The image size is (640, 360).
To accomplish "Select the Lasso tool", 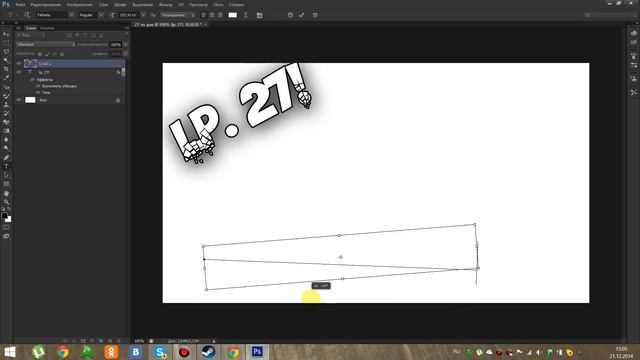I will (6, 52).
